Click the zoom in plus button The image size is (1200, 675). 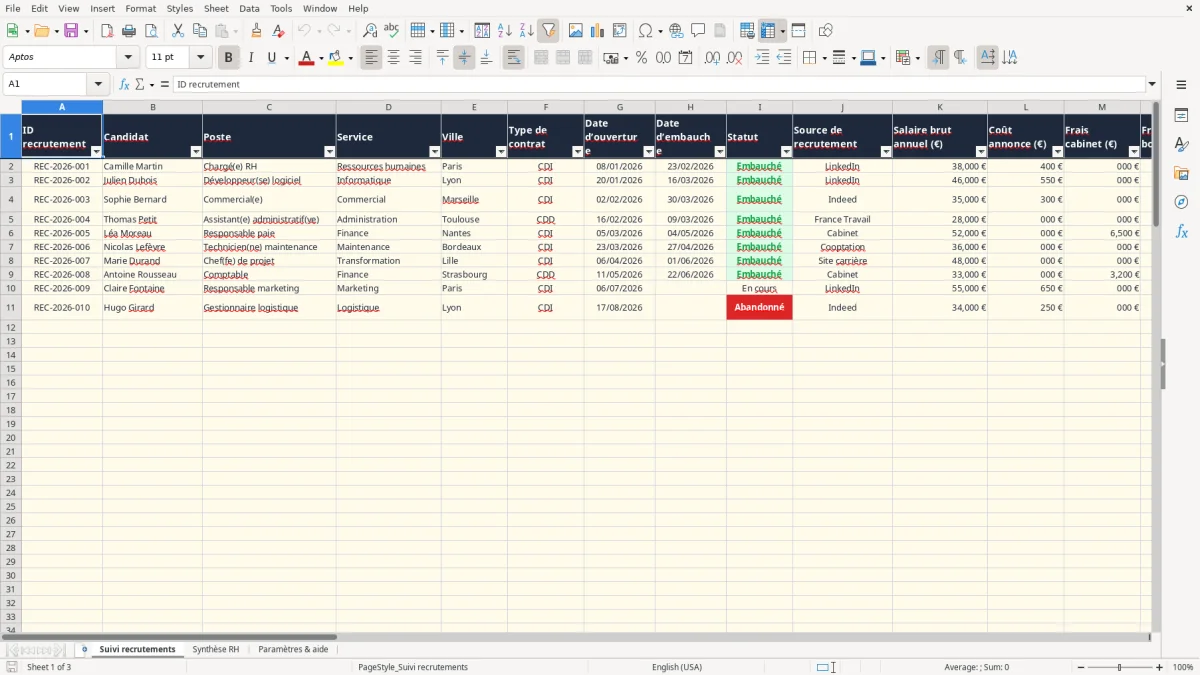pyautogui.click(x=1160, y=667)
